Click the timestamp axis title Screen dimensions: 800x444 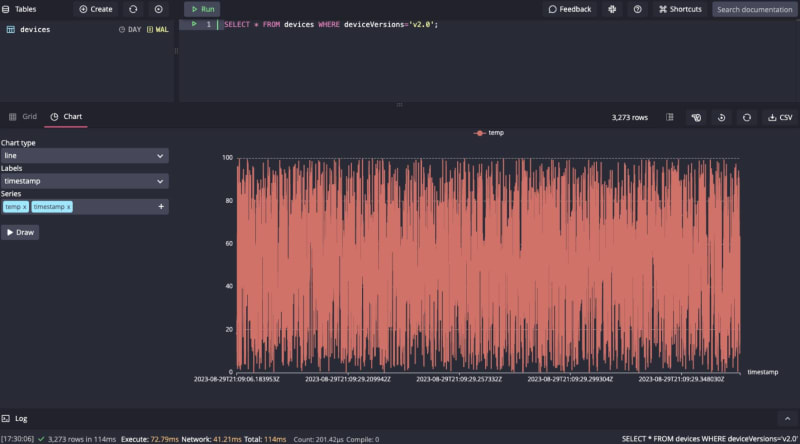pos(763,372)
